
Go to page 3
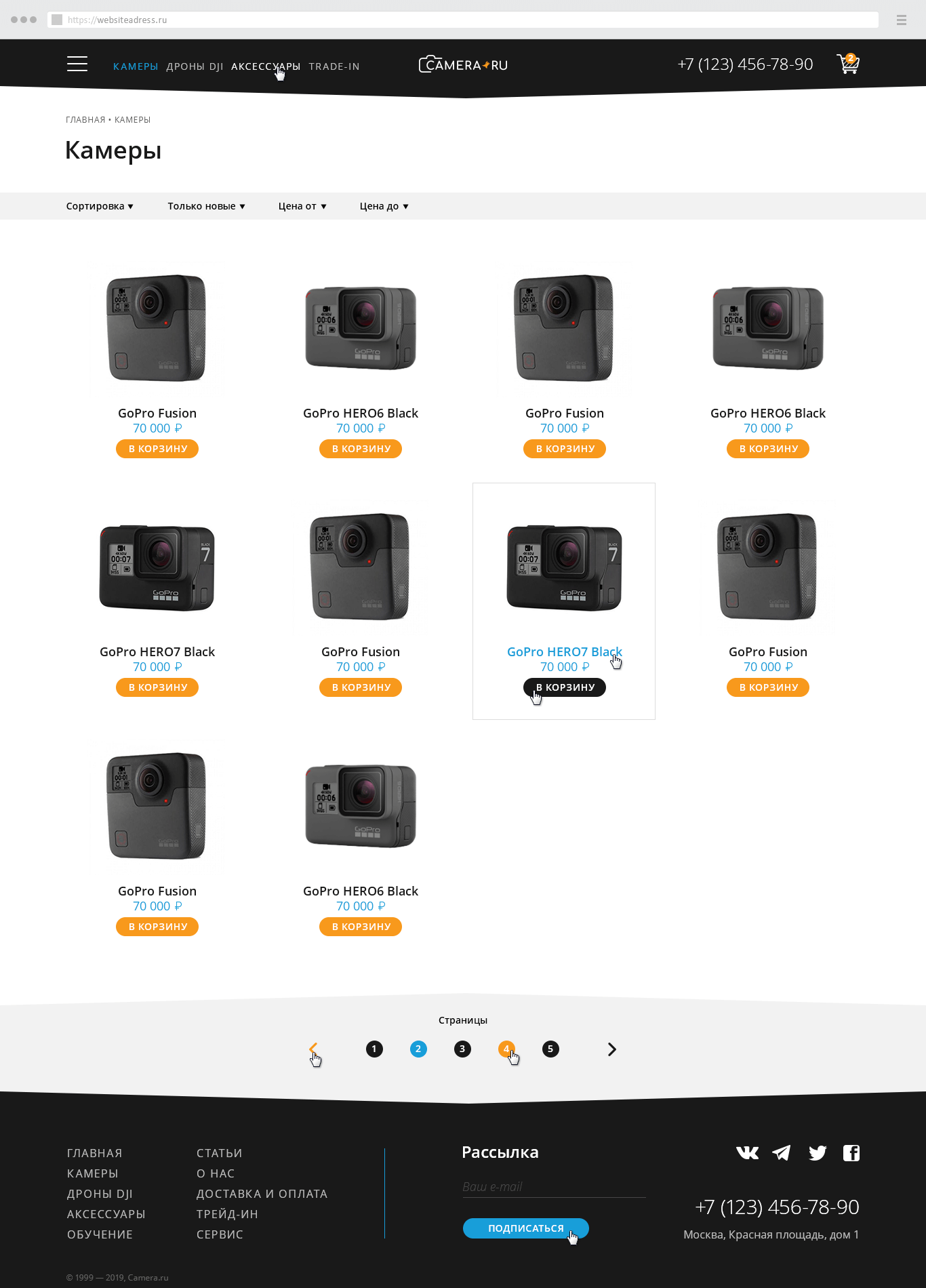point(462,1049)
